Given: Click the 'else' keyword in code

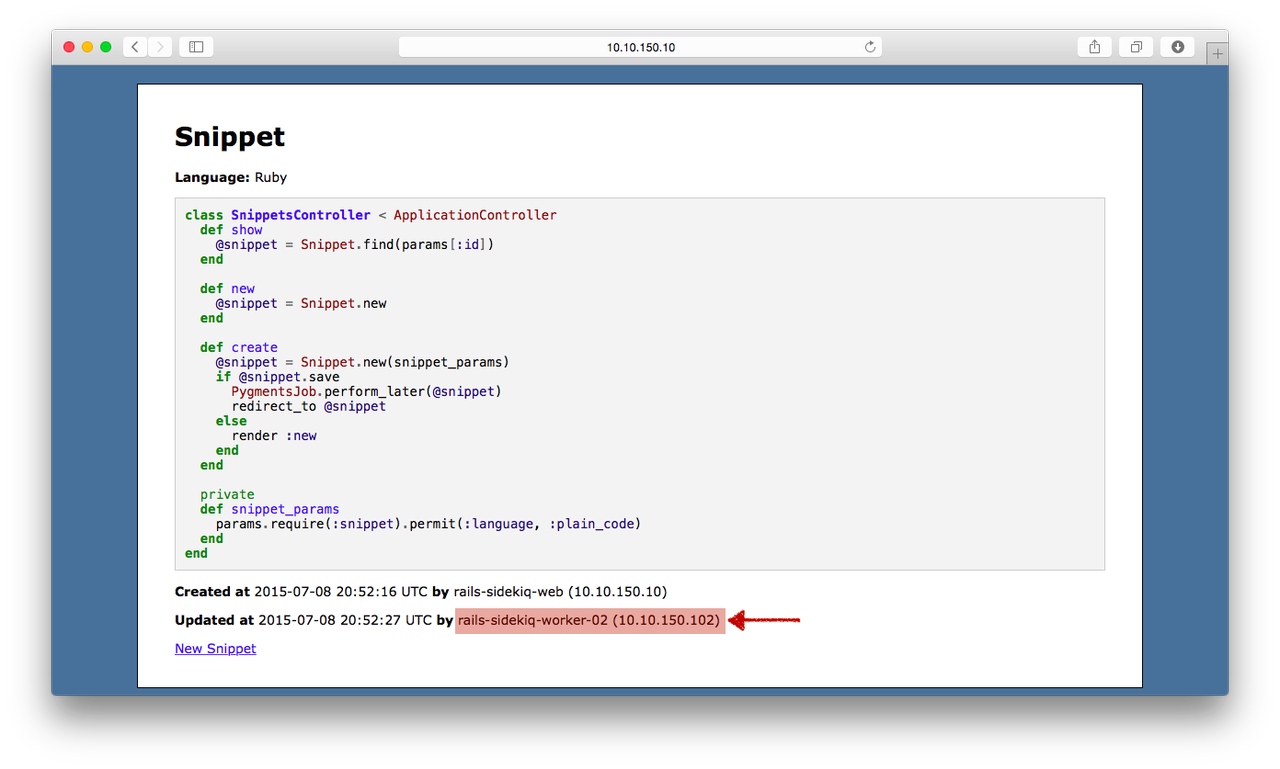Looking at the screenshot, I should point(231,421).
